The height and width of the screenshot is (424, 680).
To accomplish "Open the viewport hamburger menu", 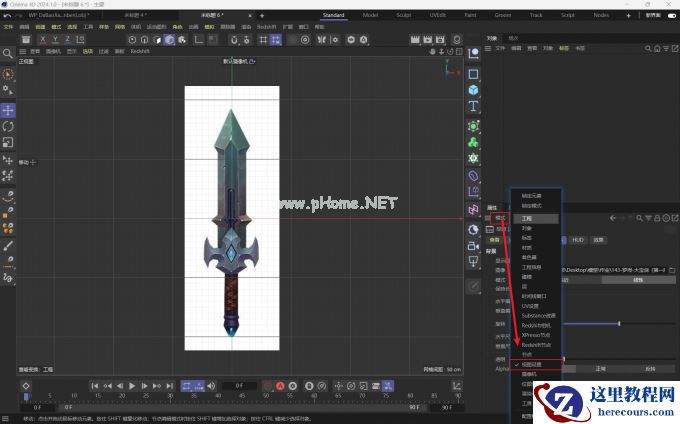I will point(23,51).
